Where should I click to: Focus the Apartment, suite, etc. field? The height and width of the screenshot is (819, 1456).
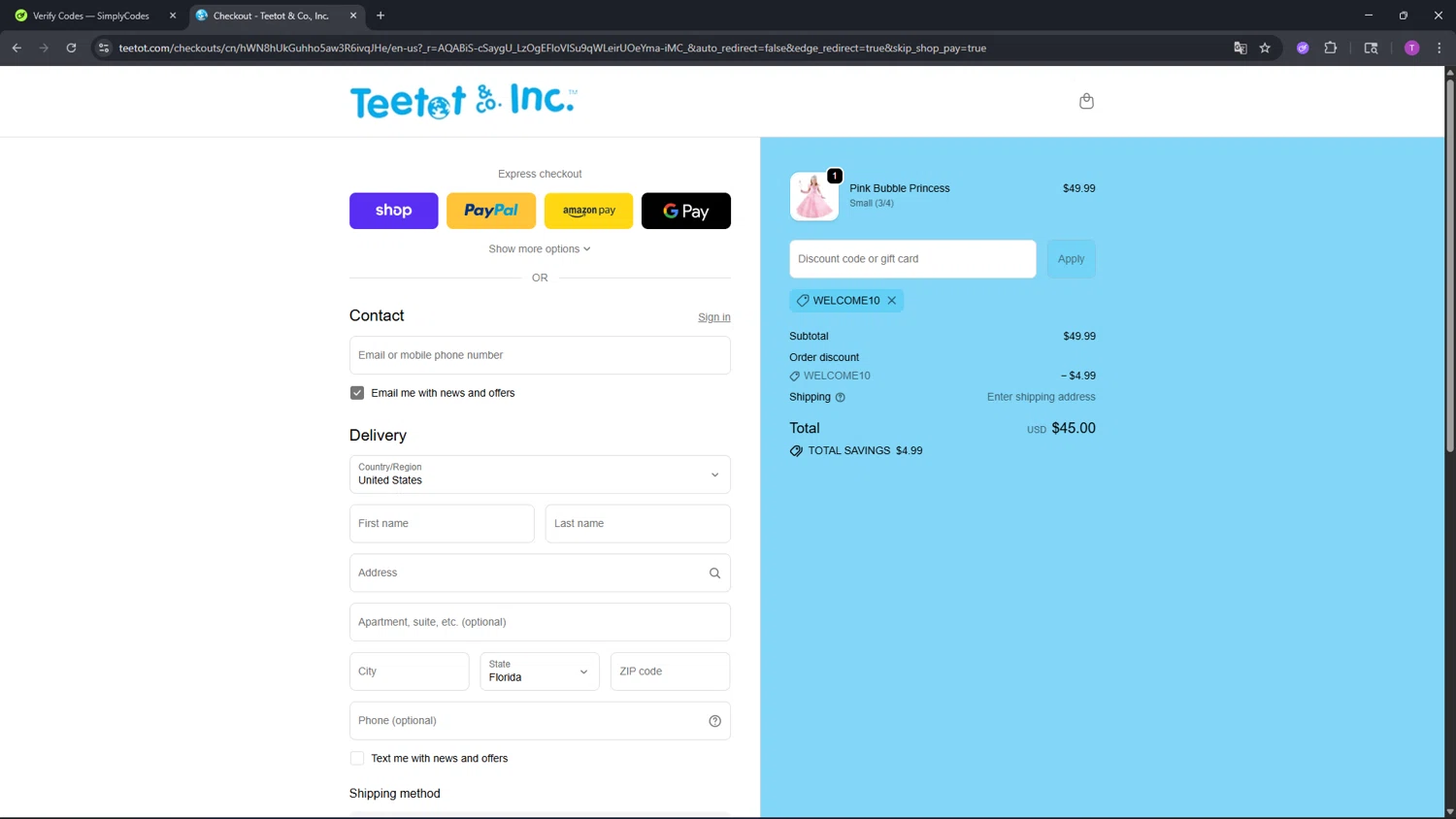click(x=540, y=622)
